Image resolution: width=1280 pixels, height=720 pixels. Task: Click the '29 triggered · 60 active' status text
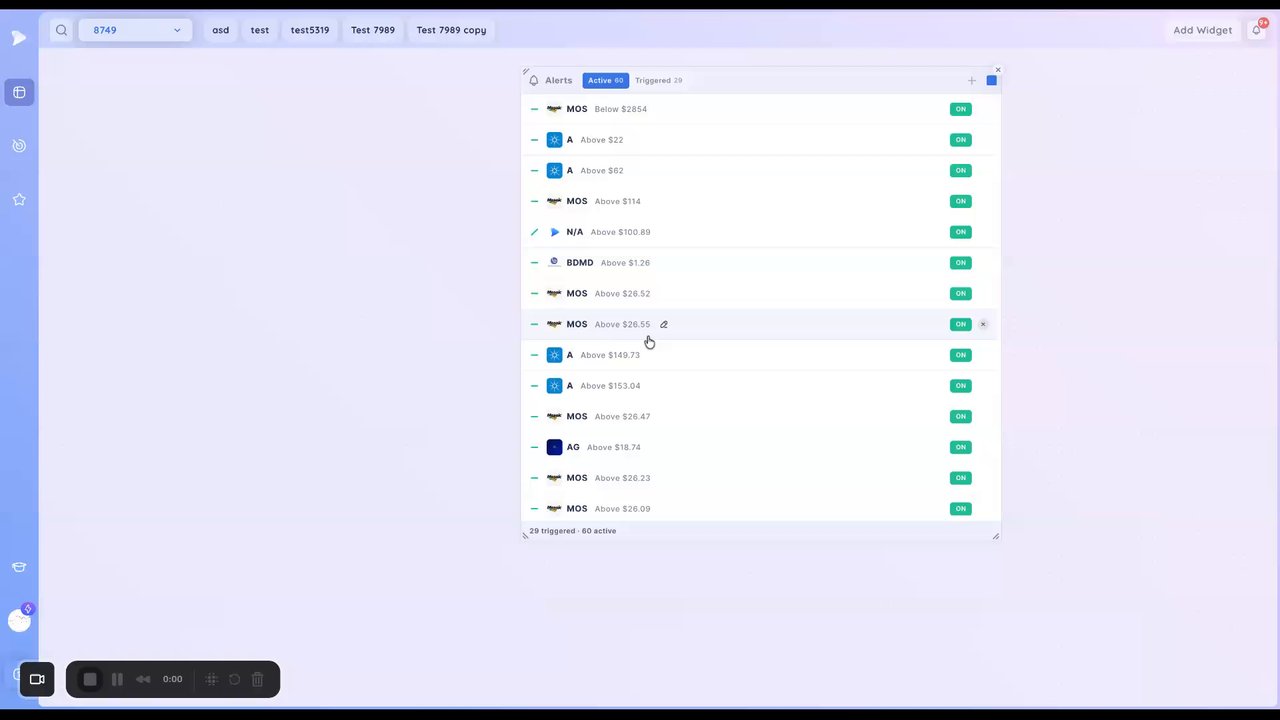[x=573, y=531]
